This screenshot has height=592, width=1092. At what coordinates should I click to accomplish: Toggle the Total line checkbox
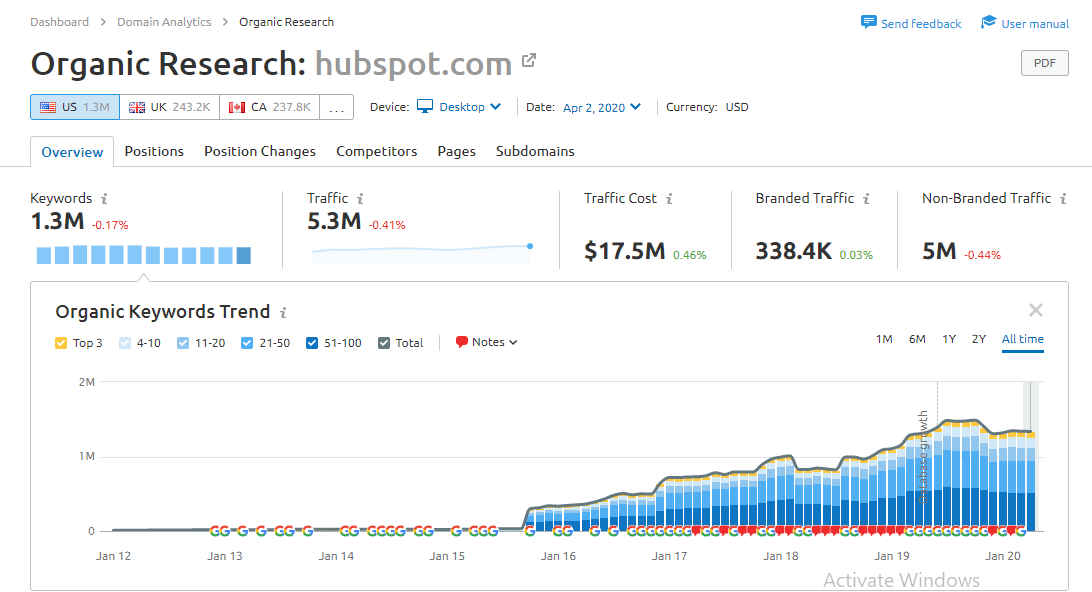pyautogui.click(x=384, y=343)
